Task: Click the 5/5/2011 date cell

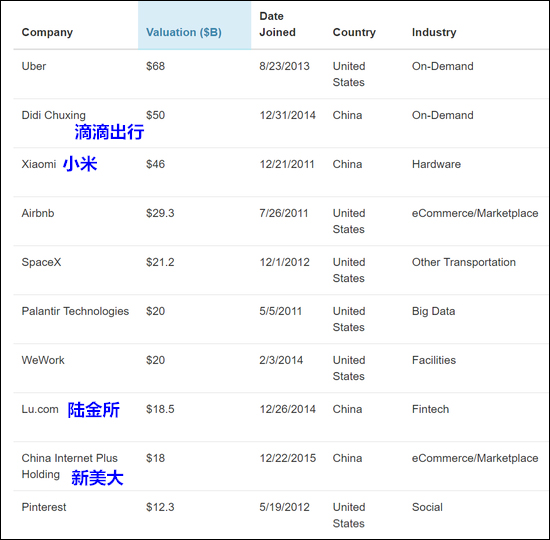Action: 280,311
